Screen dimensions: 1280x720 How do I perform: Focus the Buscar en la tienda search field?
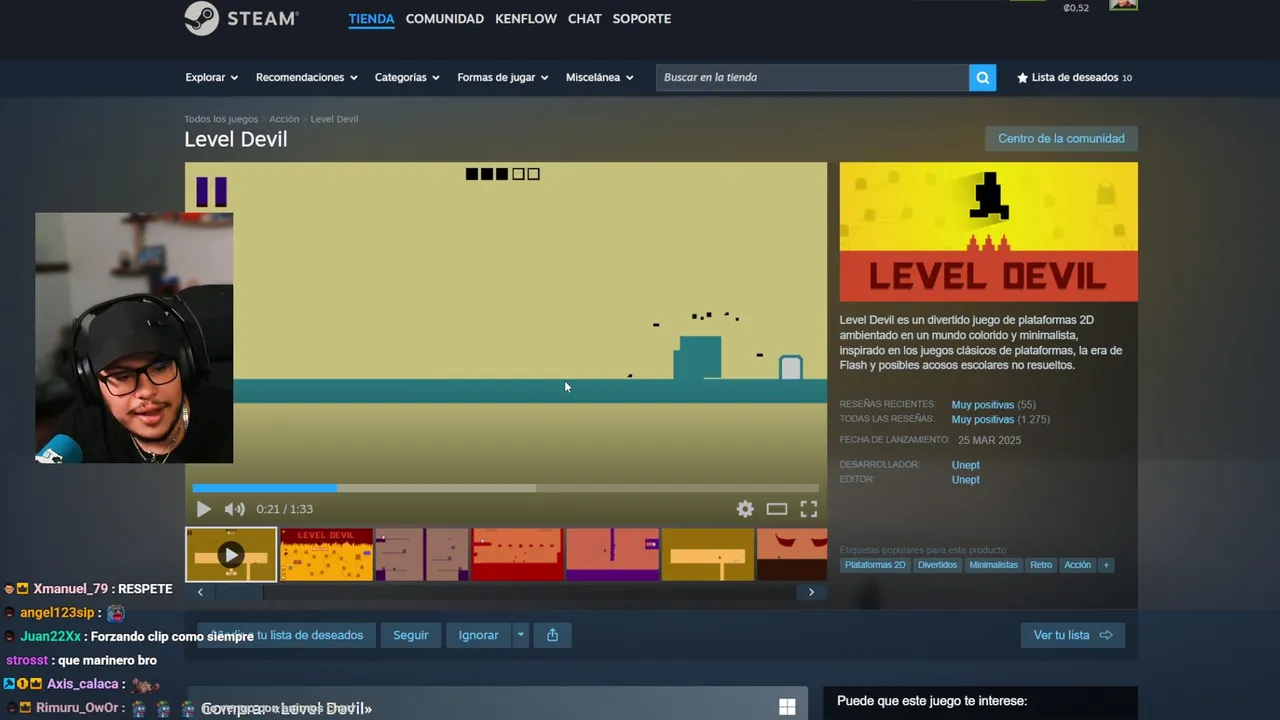tap(812, 78)
